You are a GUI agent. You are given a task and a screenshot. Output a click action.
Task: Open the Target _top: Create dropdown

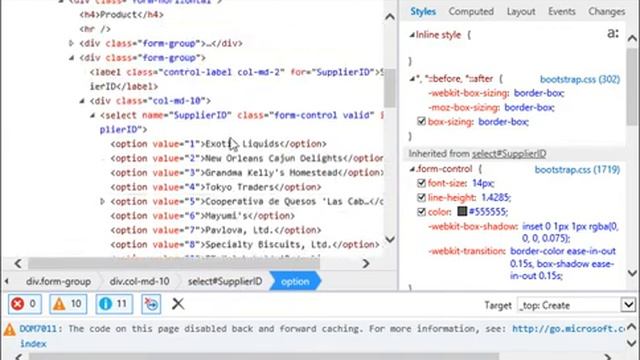pyautogui.click(x=576, y=305)
